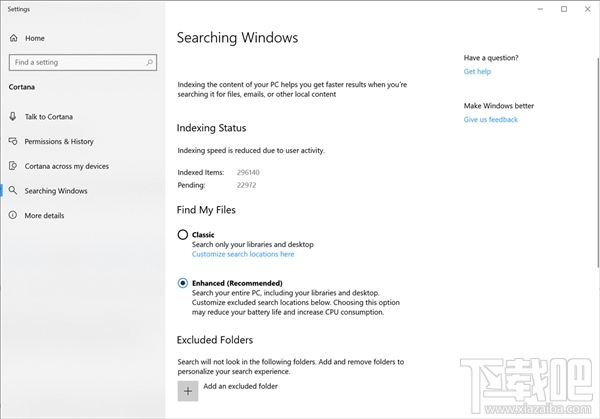This screenshot has width=600, height=419.
Task: Click the Permissions & History icon
Action: (13, 141)
